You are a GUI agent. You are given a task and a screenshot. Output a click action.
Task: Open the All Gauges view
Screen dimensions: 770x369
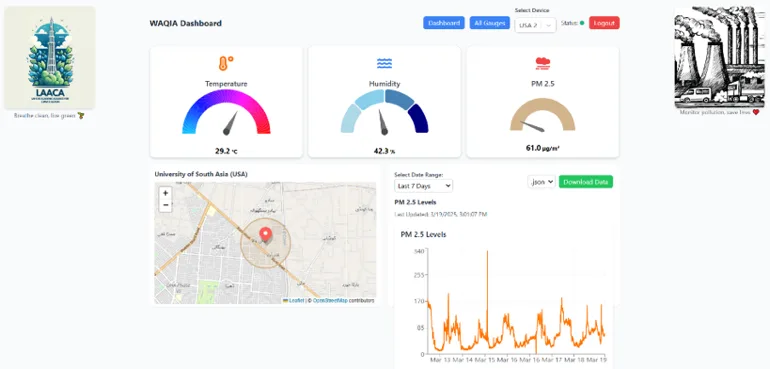coord(490,23)
